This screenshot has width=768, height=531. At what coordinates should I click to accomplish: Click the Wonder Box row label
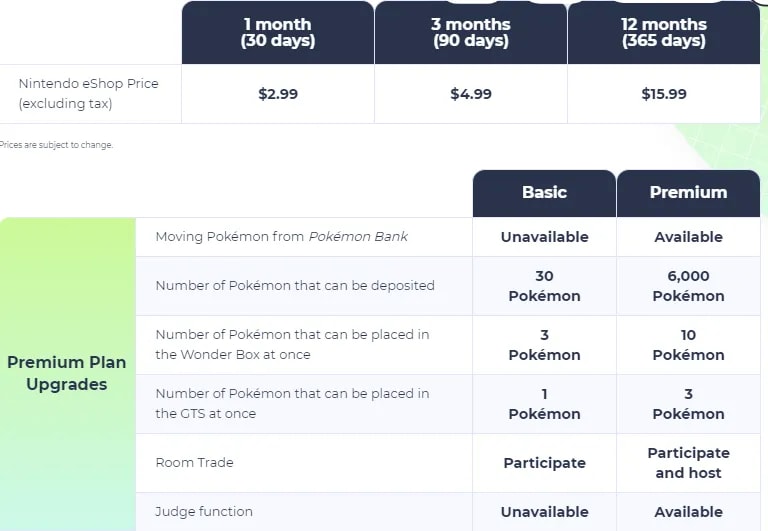(292, 344)
